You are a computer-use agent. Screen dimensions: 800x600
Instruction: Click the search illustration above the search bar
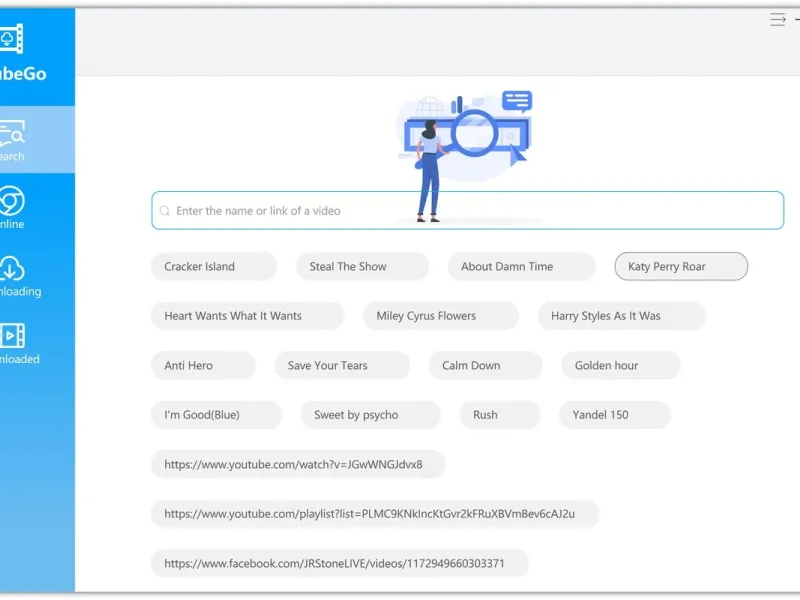click(466, 135)
